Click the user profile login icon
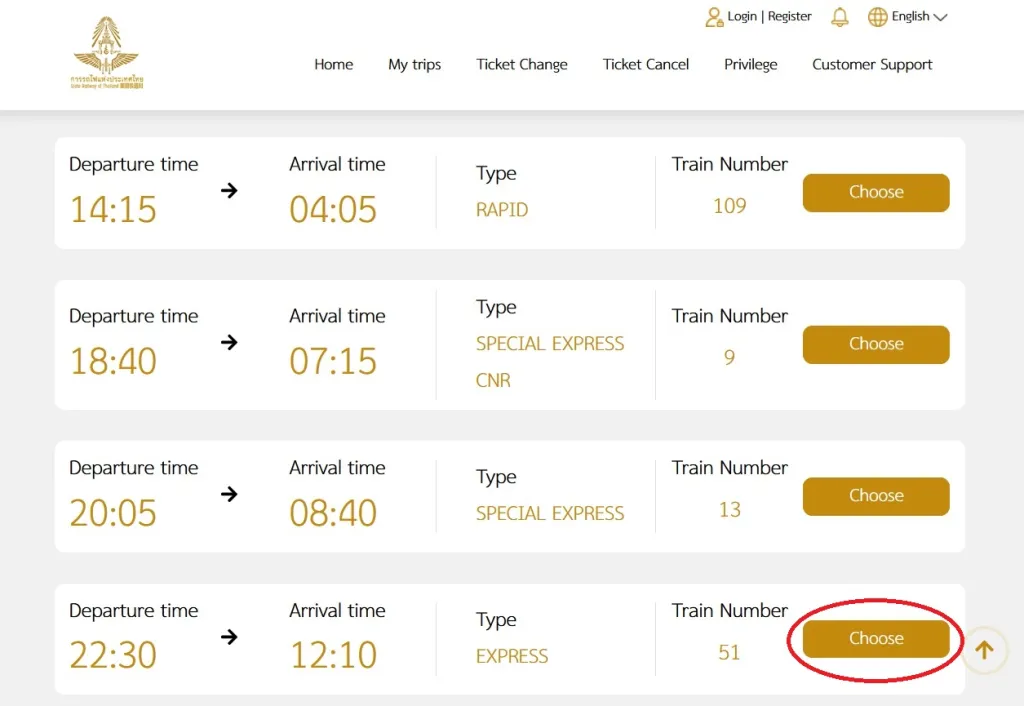1024x706 pixels. pos(714,17)
